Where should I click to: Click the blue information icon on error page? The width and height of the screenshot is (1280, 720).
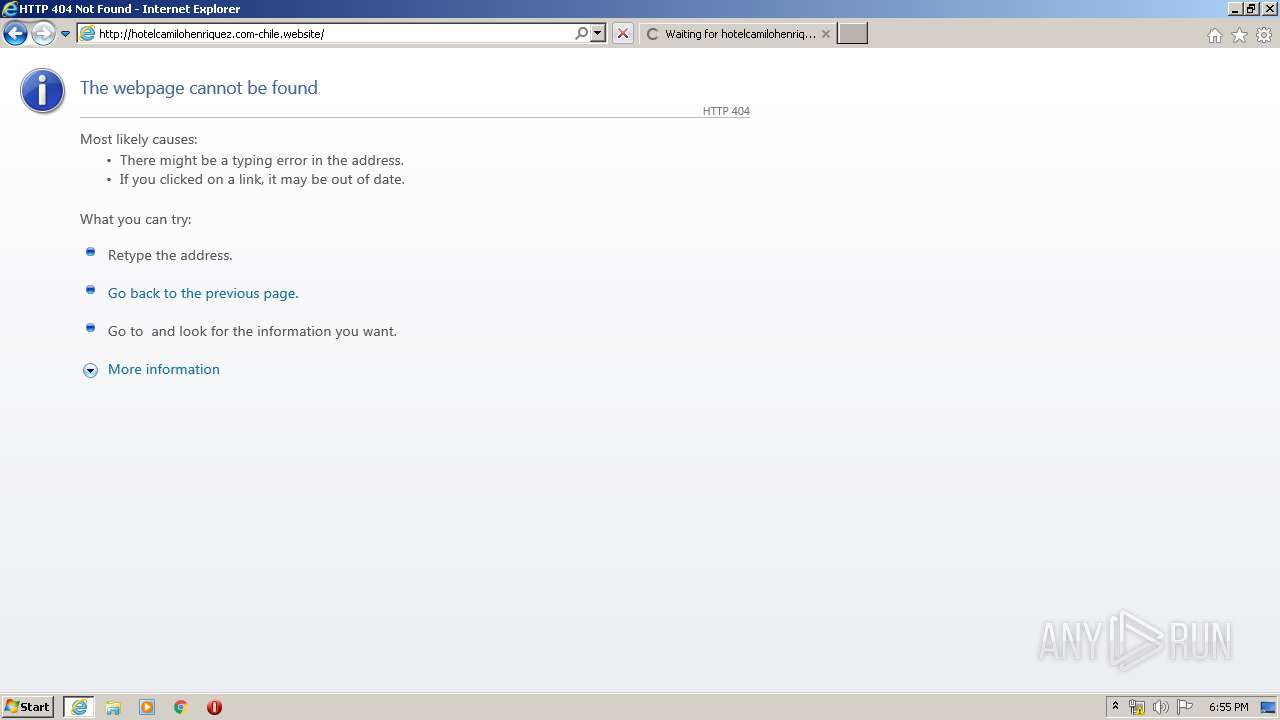tap(42, 91)
